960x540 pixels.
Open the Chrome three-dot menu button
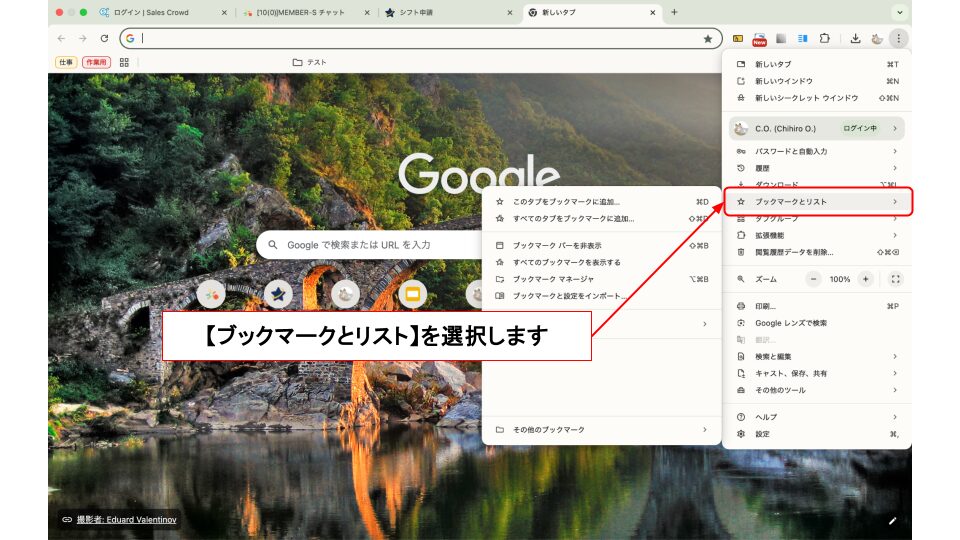tap(898, 39)
